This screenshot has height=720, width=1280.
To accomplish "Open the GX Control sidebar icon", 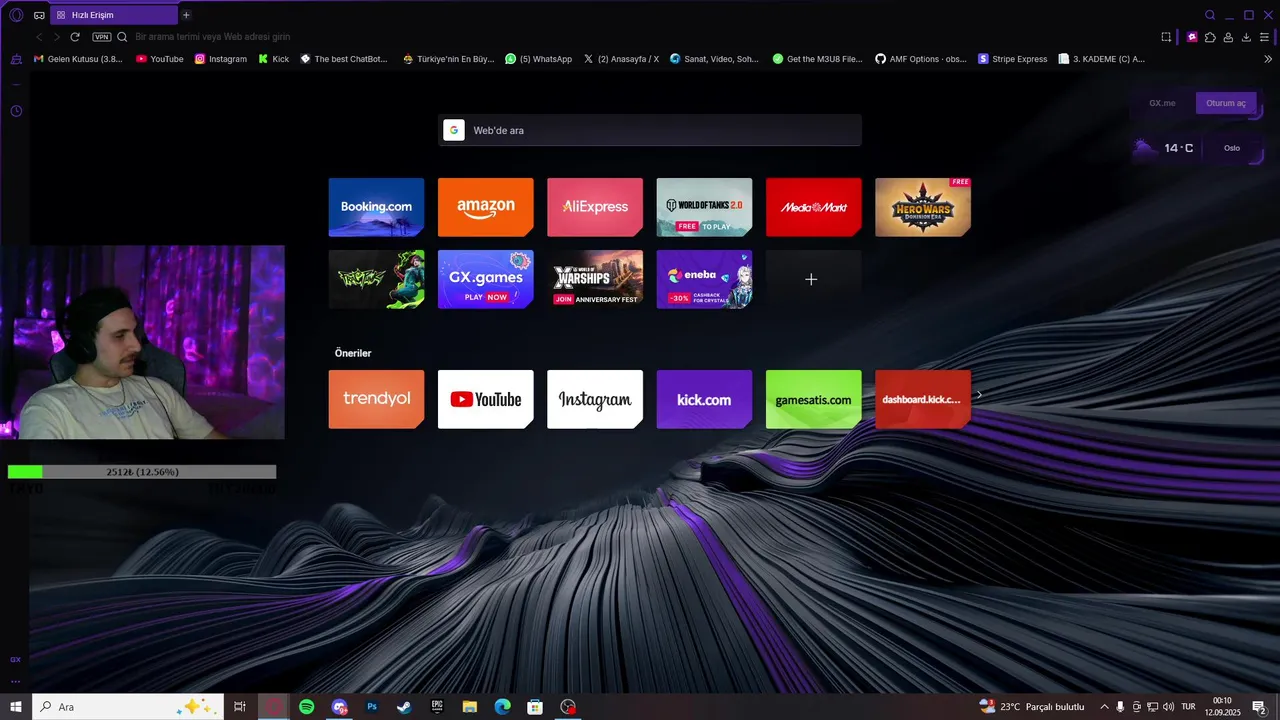I will coord(15,659).
